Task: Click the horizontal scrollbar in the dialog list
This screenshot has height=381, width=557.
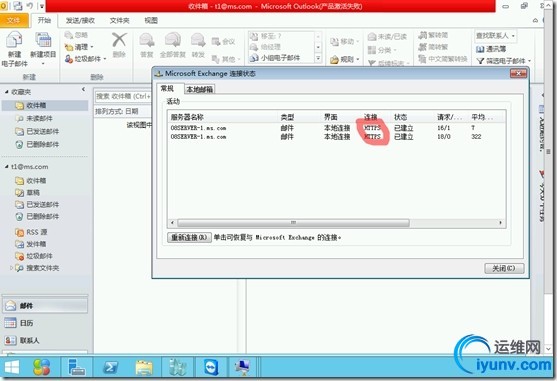Action: click(x=293, y=223)
